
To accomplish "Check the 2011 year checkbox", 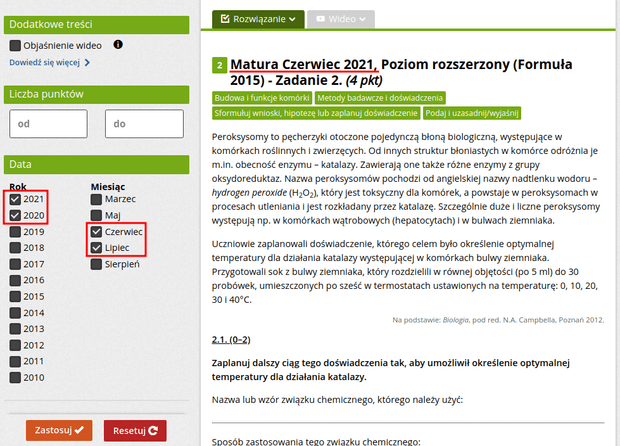I will click(15, 361).
